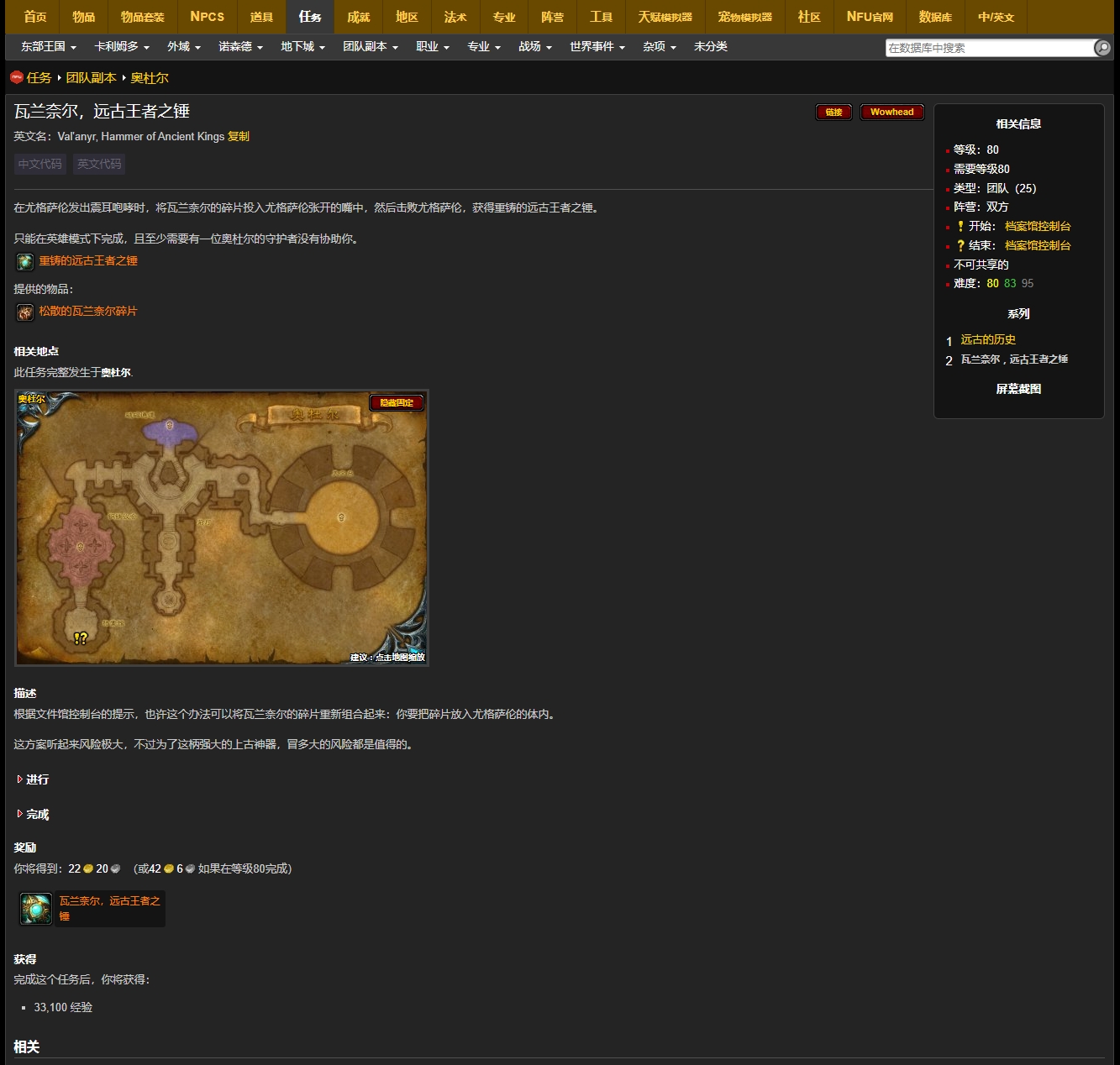Toggle the 英文代码 code button
Screen dimensions: 1120x1065
99,164
